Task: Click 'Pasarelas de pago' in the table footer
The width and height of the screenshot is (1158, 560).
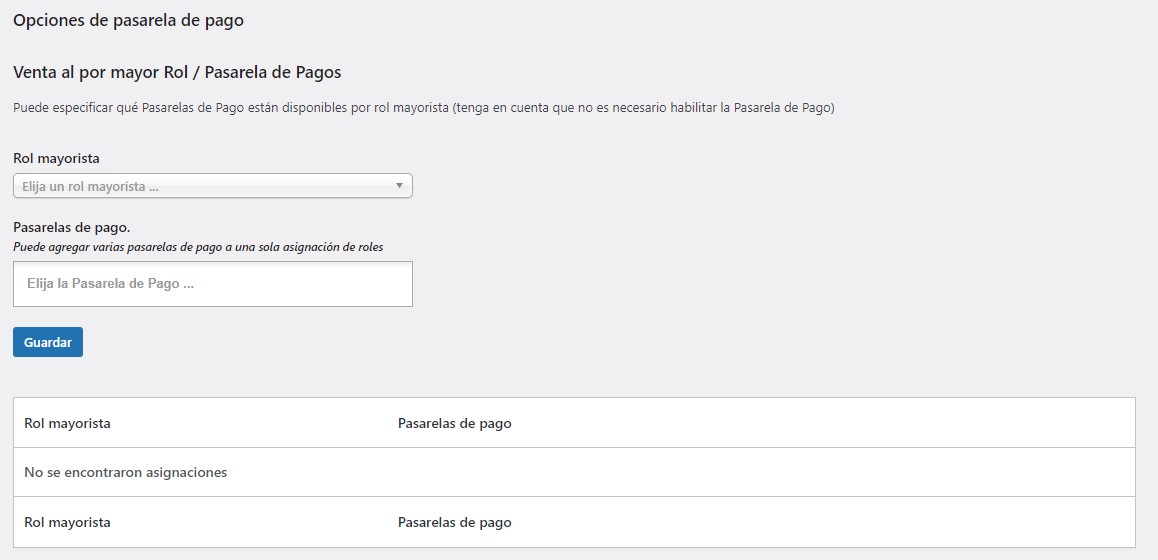Action: [454, 522]
